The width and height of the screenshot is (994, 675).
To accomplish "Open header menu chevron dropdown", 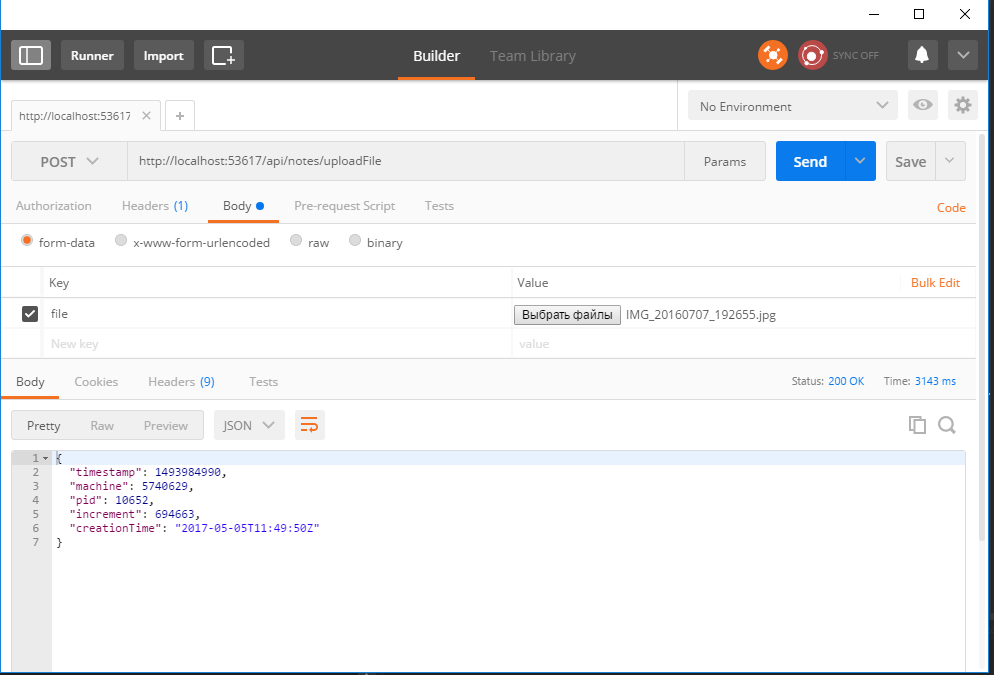I will click(963, 55).
